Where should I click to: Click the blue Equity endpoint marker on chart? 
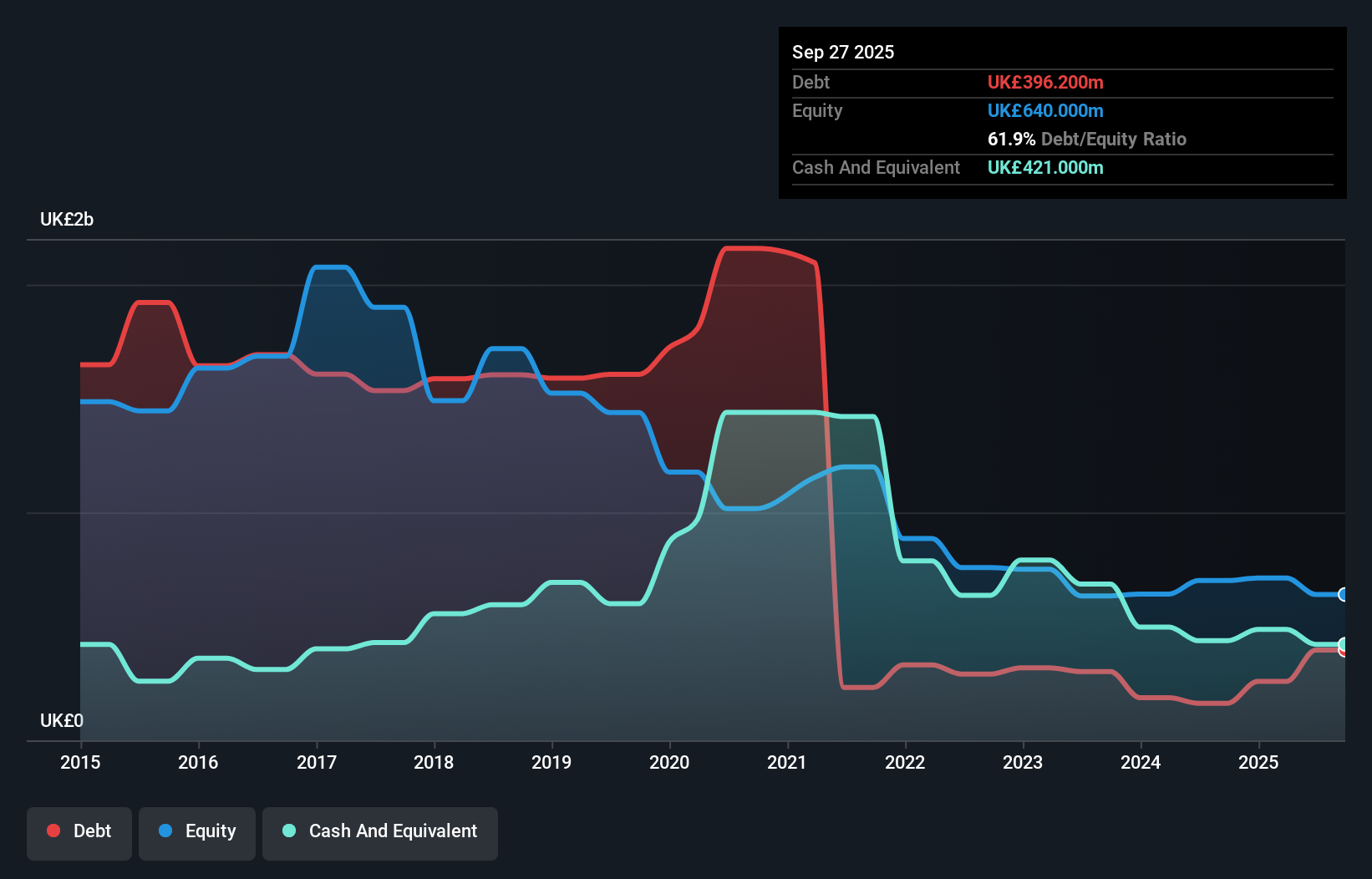click(1342, 593)
